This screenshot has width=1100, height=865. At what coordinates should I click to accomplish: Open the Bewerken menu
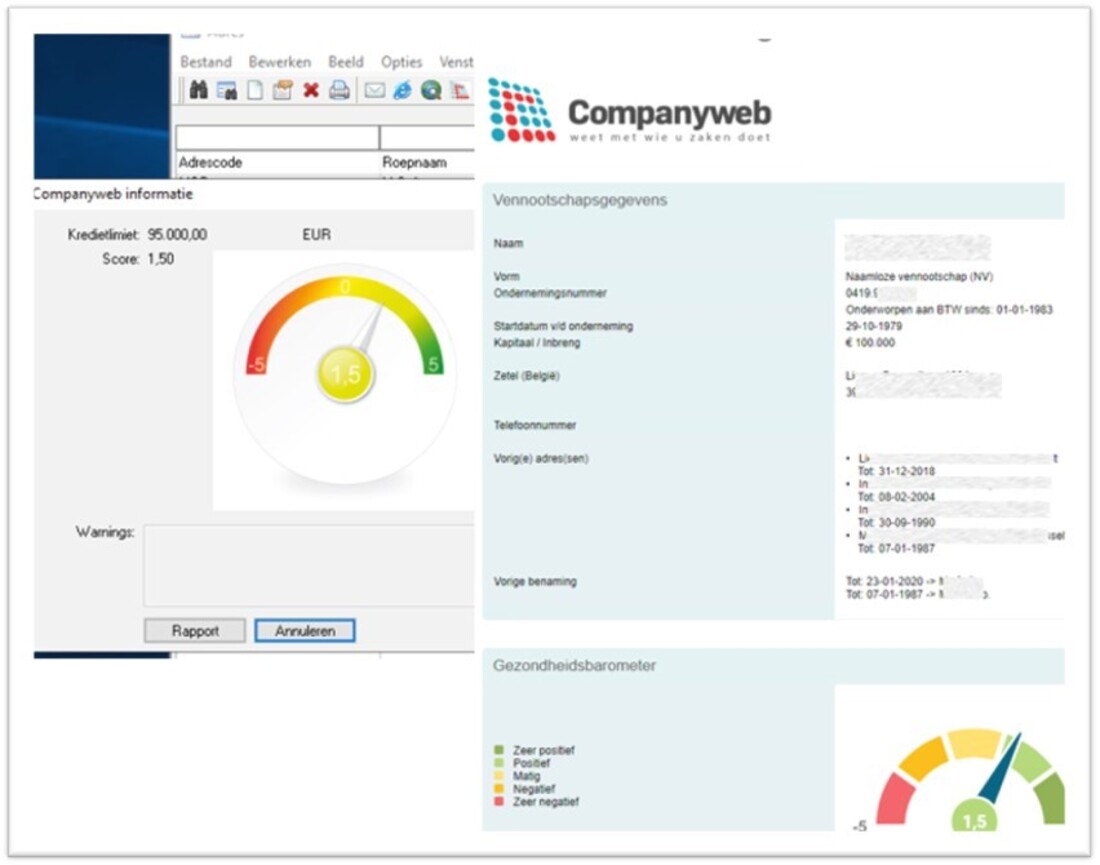(280, 62)
